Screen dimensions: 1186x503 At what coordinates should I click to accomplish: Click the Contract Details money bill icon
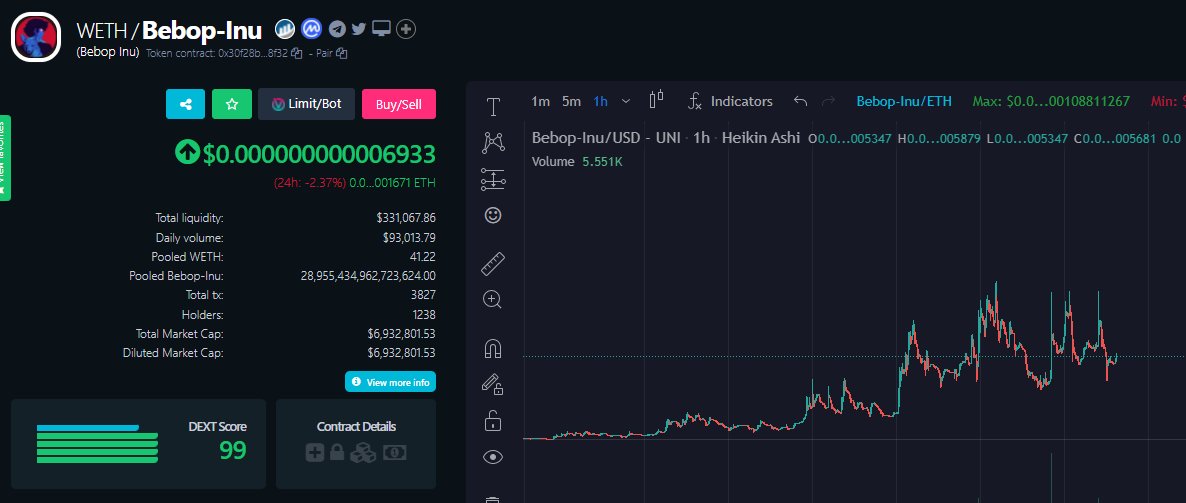point(395,452)
